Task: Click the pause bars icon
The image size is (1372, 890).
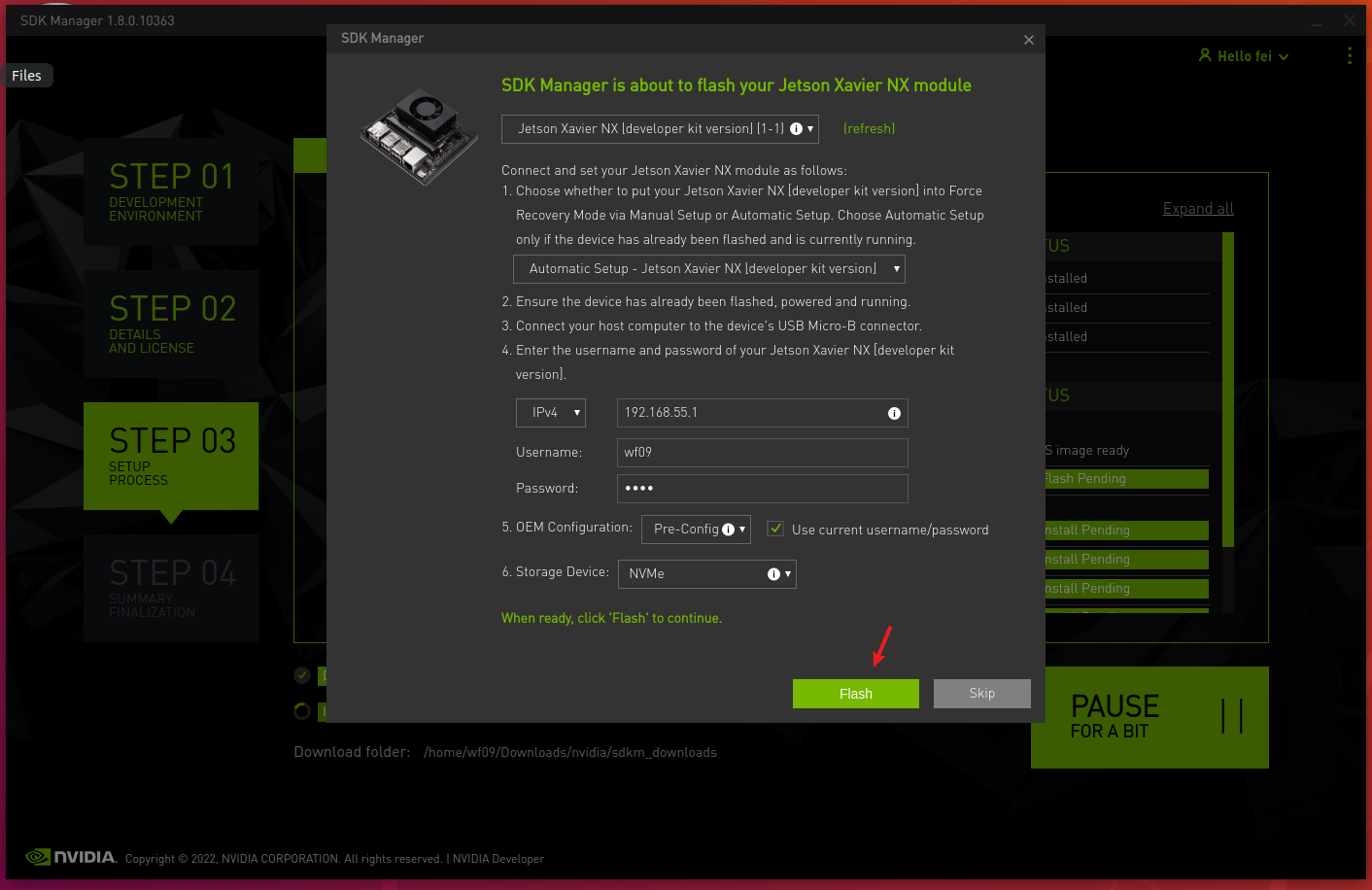Action: 1231,717
